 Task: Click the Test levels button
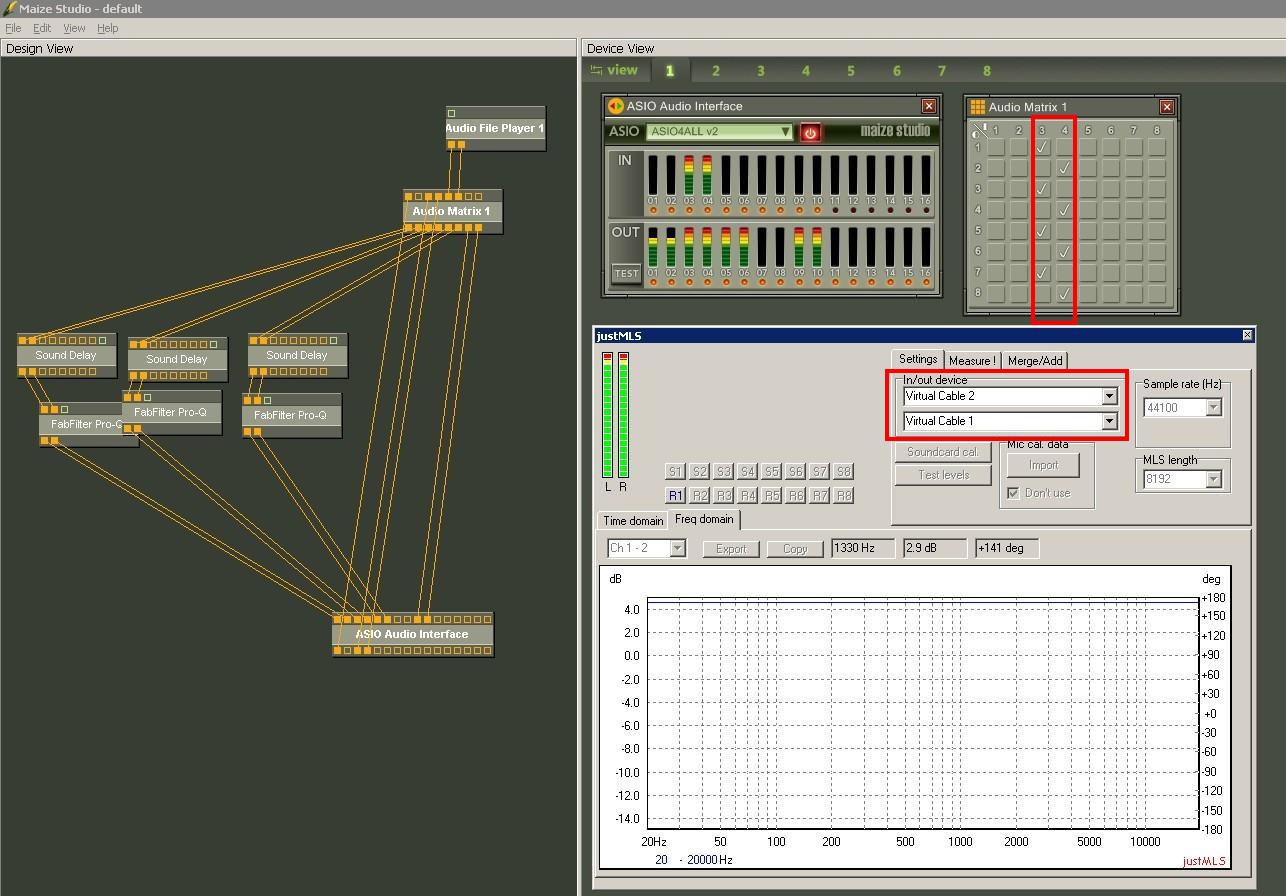(942, 475)
